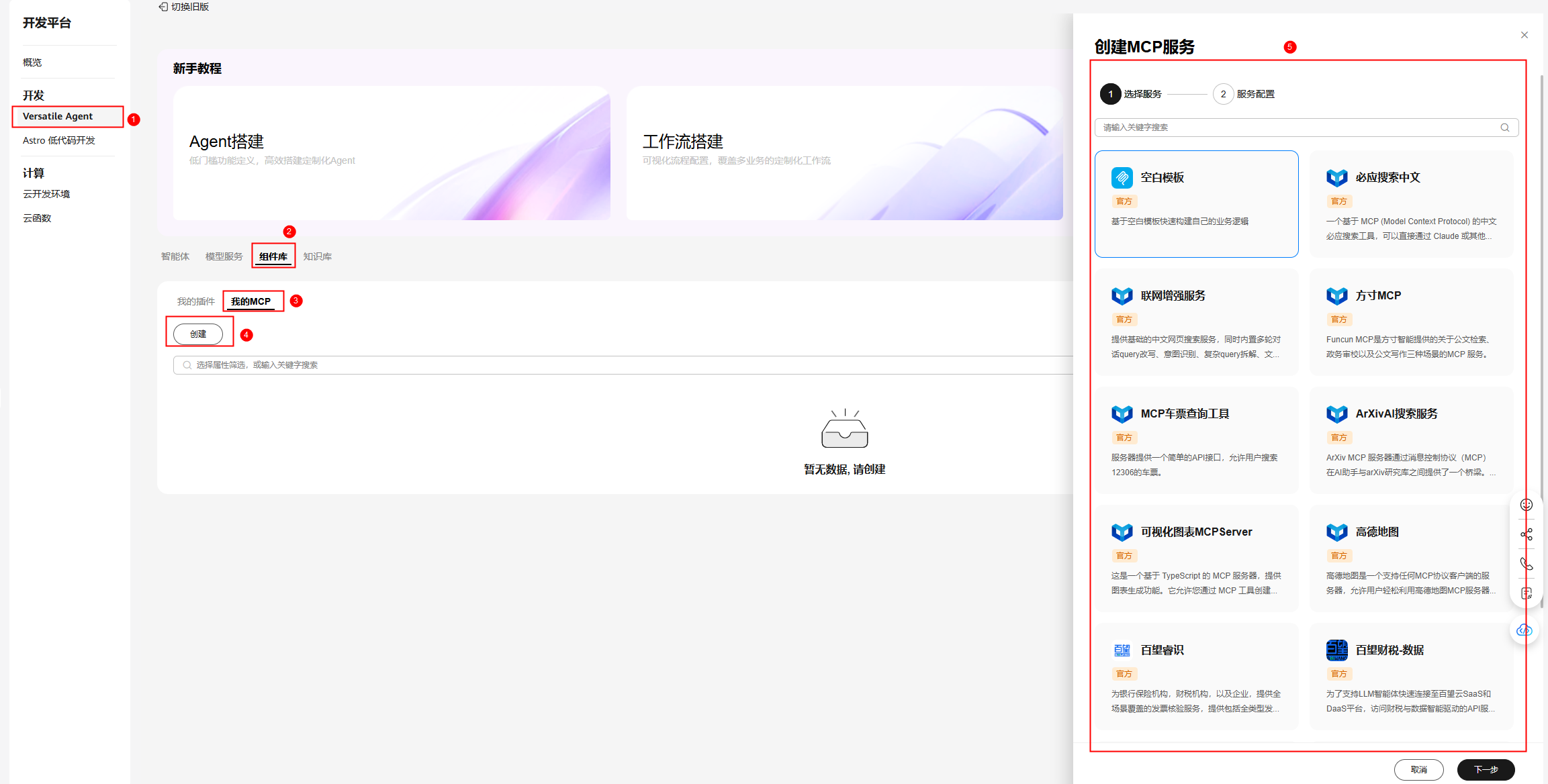Viewport: 1548px width, 784px height.
Task: Click the 百望财税-数据 service icon
Action: tap(1336, 650)
